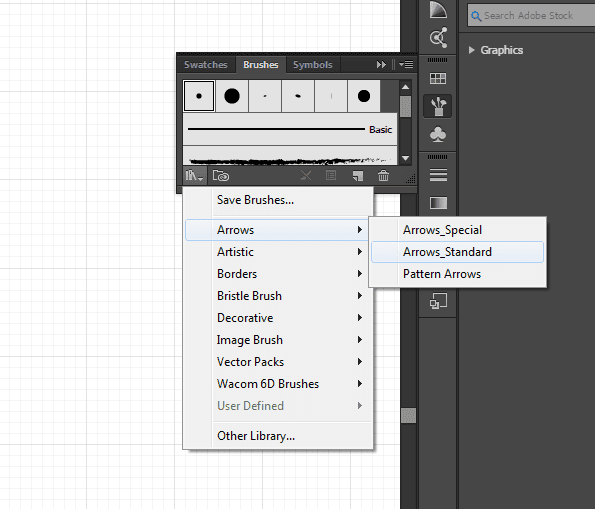
Task: Choose Other Library... menu item
Action: [x=277, y=436]
